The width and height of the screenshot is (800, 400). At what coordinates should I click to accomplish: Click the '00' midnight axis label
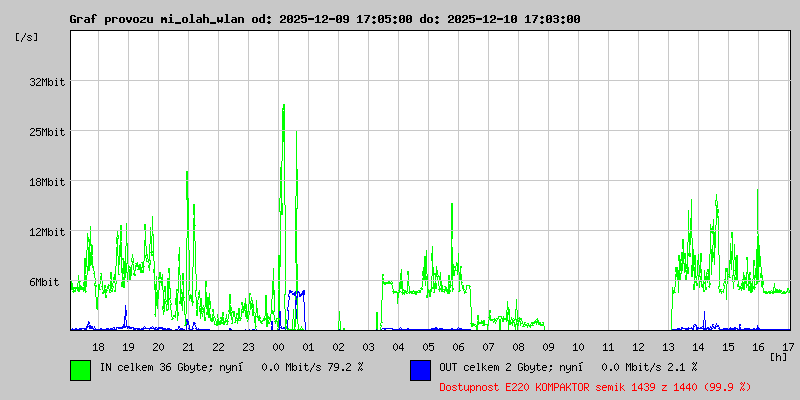click(x=279, y=347)
